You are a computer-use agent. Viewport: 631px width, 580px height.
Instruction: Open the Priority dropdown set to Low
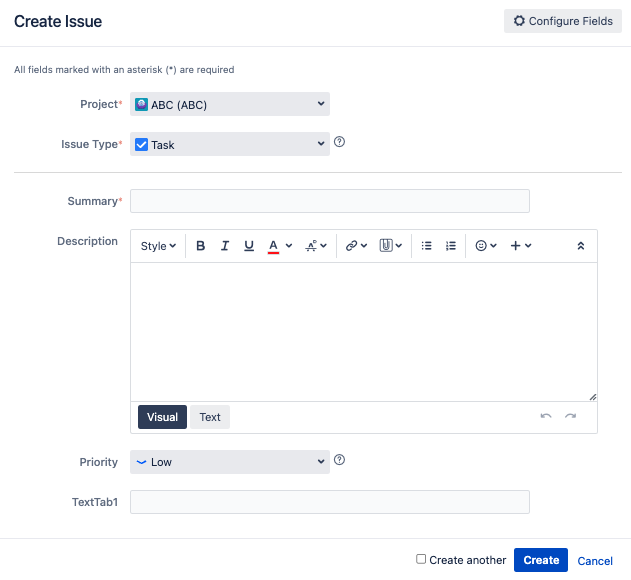(x=230, y=462)
